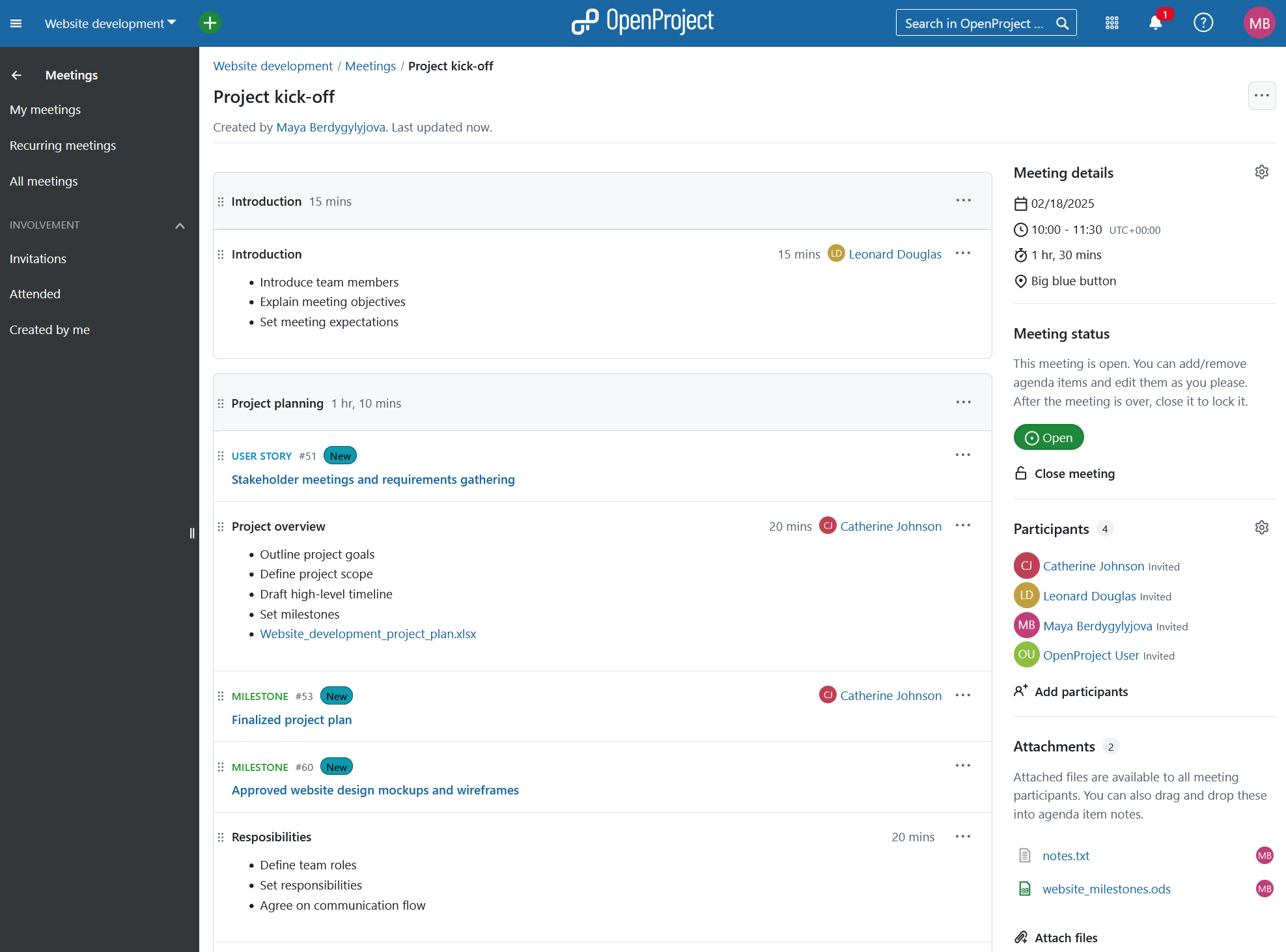Click the OpenProject logo in header

click(643, 22)
